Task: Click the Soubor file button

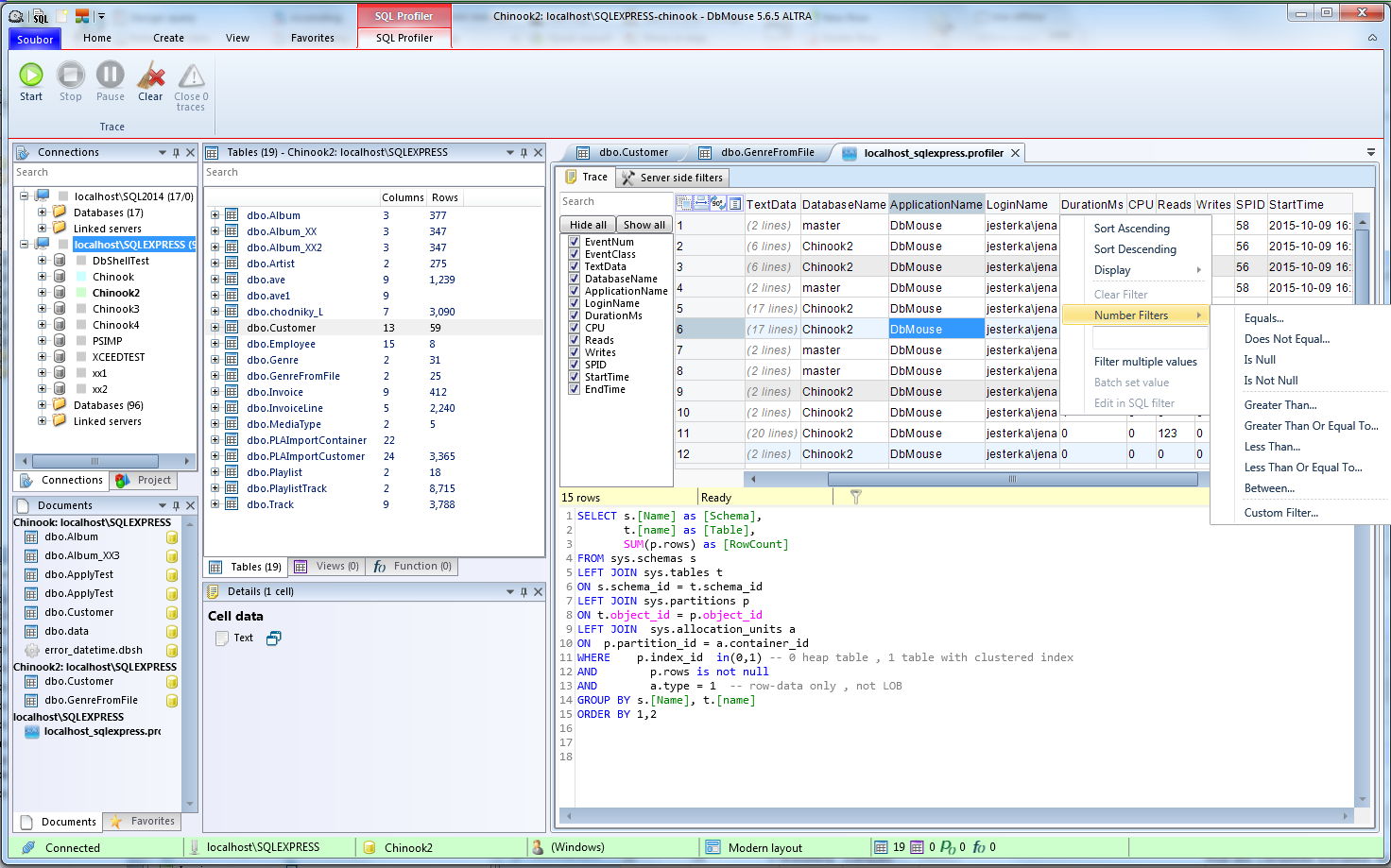Action: [35, 39]
